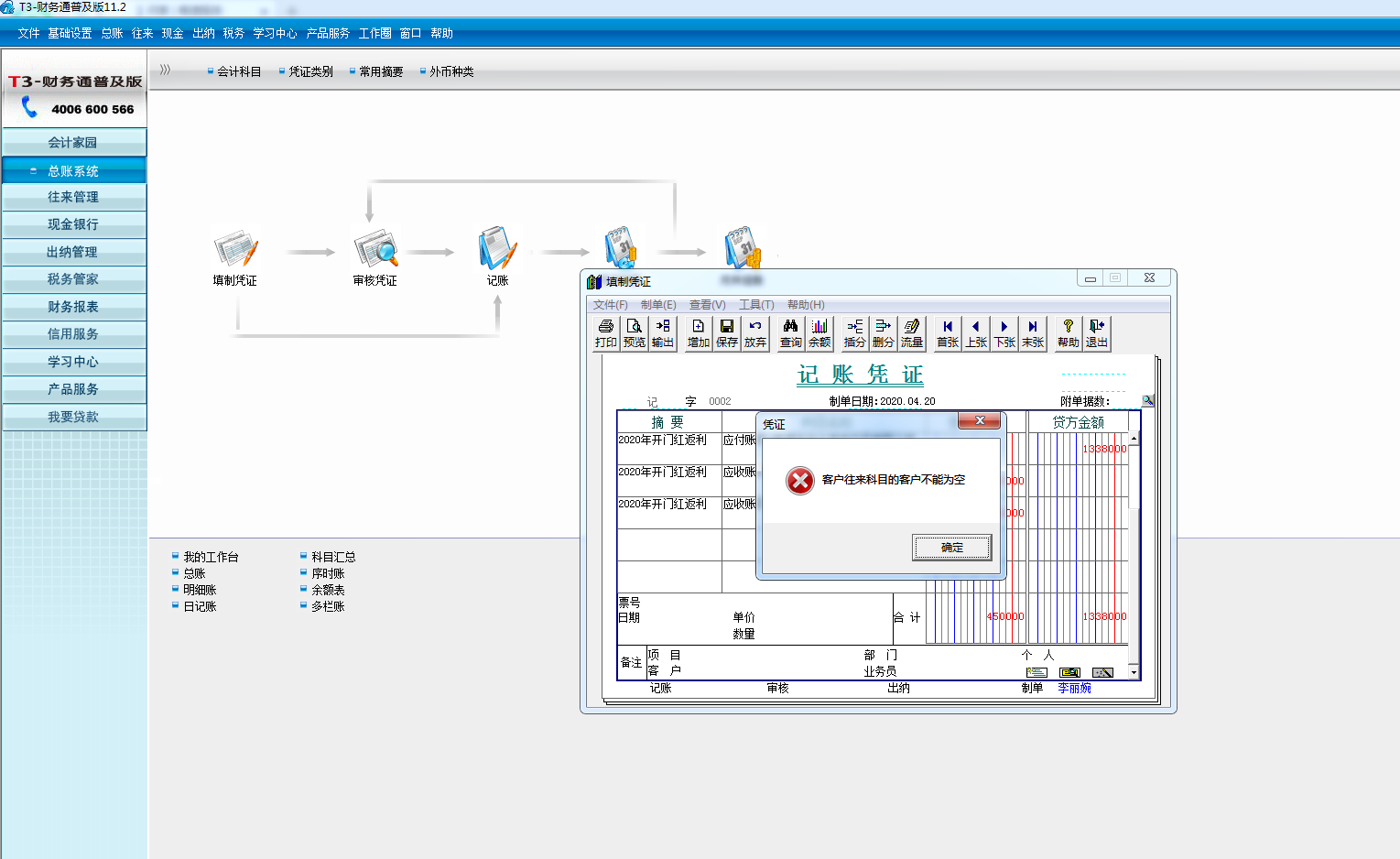Click the 退出 exit toolbar icon
This screenshot has height=859, width=1400.
(x=1097, y=333)
